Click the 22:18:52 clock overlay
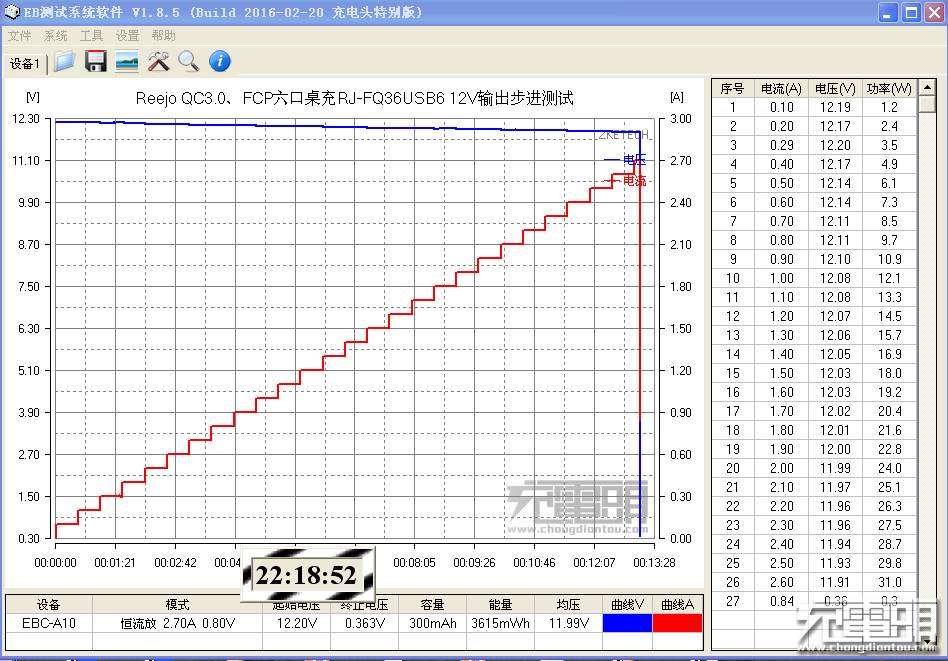 (x=307, y=575)
